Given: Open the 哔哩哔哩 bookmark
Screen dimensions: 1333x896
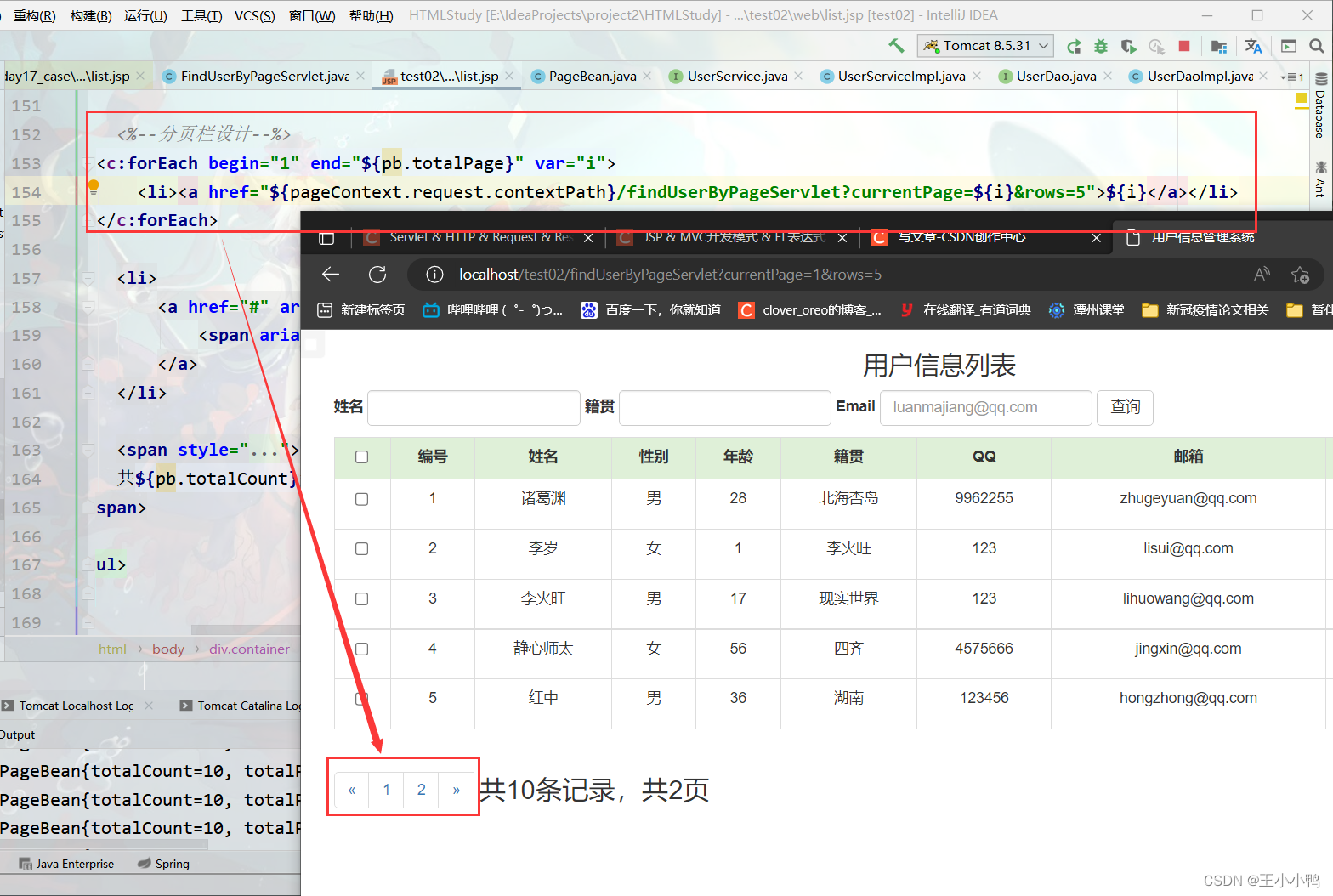Looking at the screenshot, I should point(493,310).
